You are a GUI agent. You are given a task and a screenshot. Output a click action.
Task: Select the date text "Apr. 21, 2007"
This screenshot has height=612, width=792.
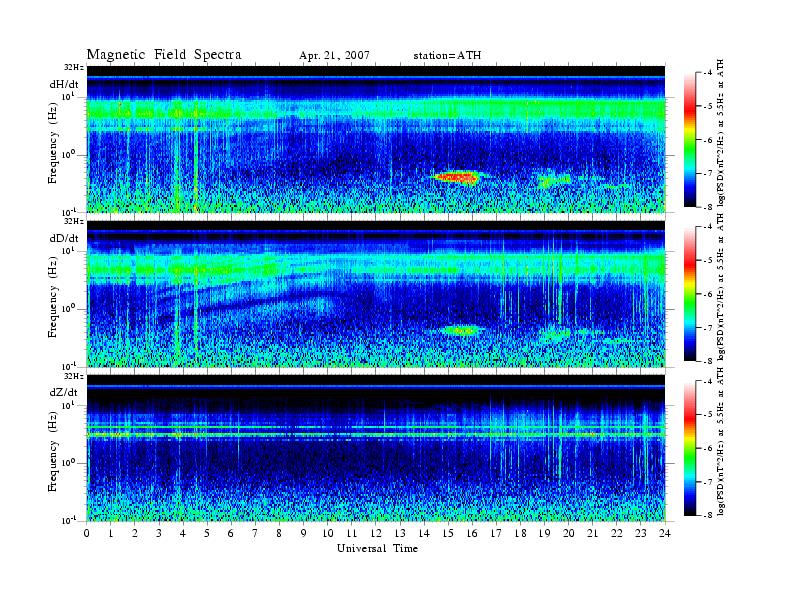click(x=334, y=56)
